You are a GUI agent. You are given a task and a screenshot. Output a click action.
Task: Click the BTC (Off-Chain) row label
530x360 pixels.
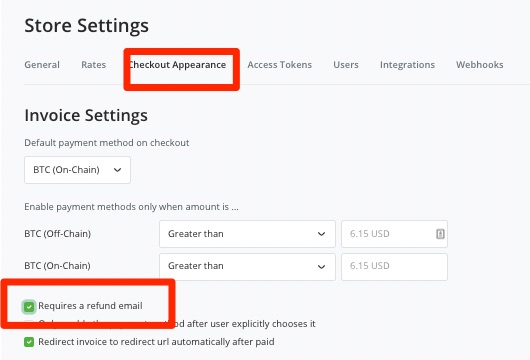[x=57, y=234]
